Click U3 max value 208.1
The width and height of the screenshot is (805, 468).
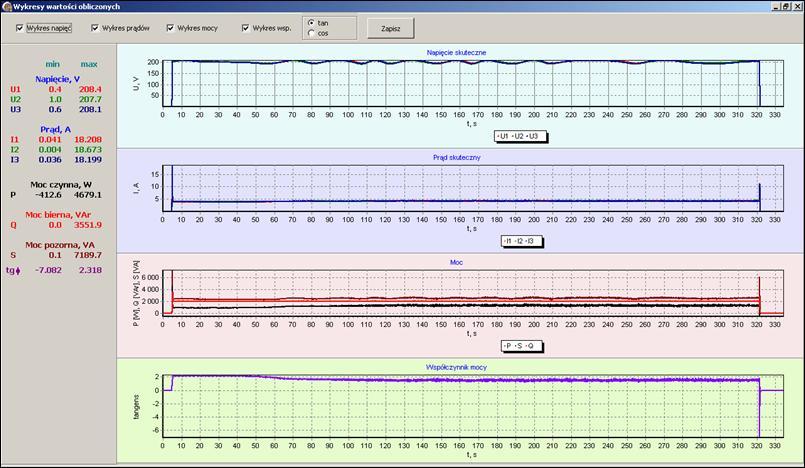click(90, 109)
